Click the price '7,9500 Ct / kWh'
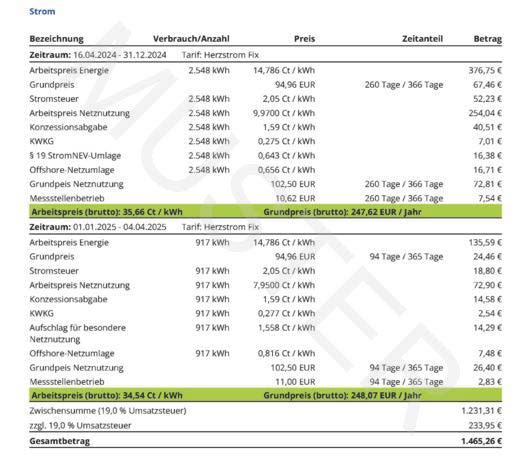This screenshot has height=457, width=523. point(284,285)
